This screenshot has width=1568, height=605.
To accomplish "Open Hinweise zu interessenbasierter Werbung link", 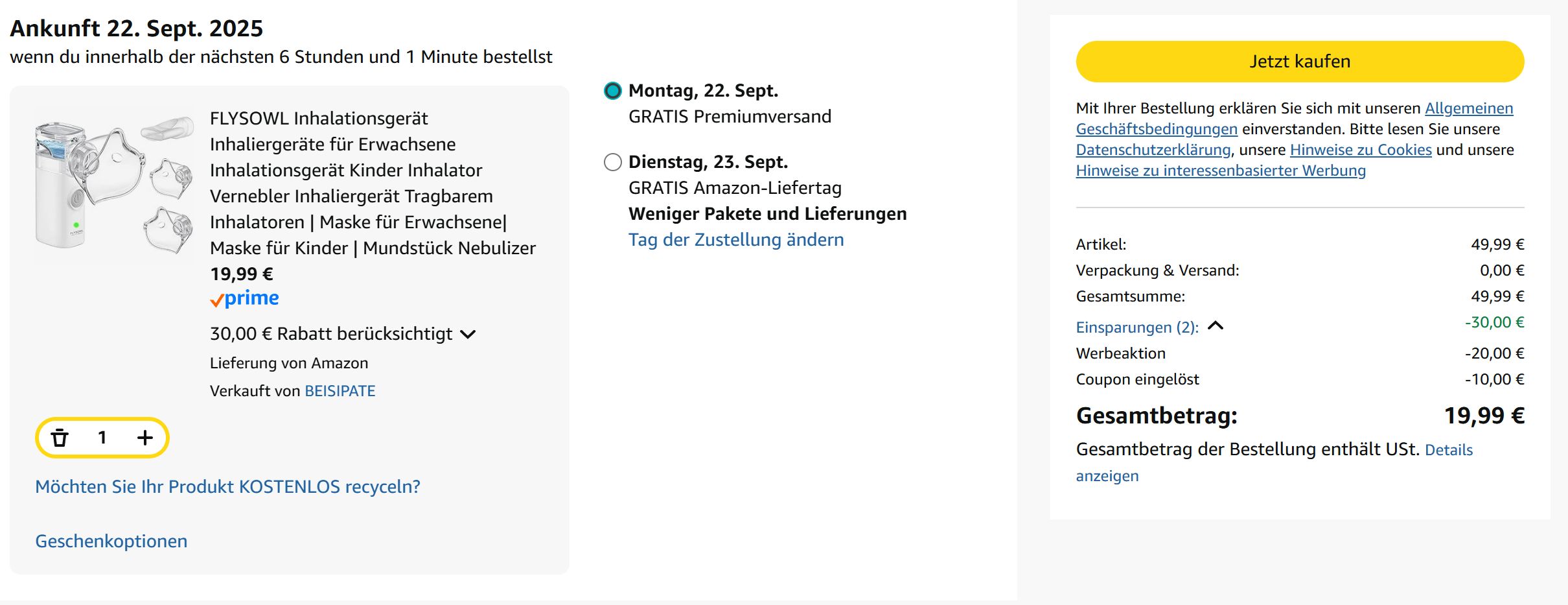I will click(x=1221, y=171).
